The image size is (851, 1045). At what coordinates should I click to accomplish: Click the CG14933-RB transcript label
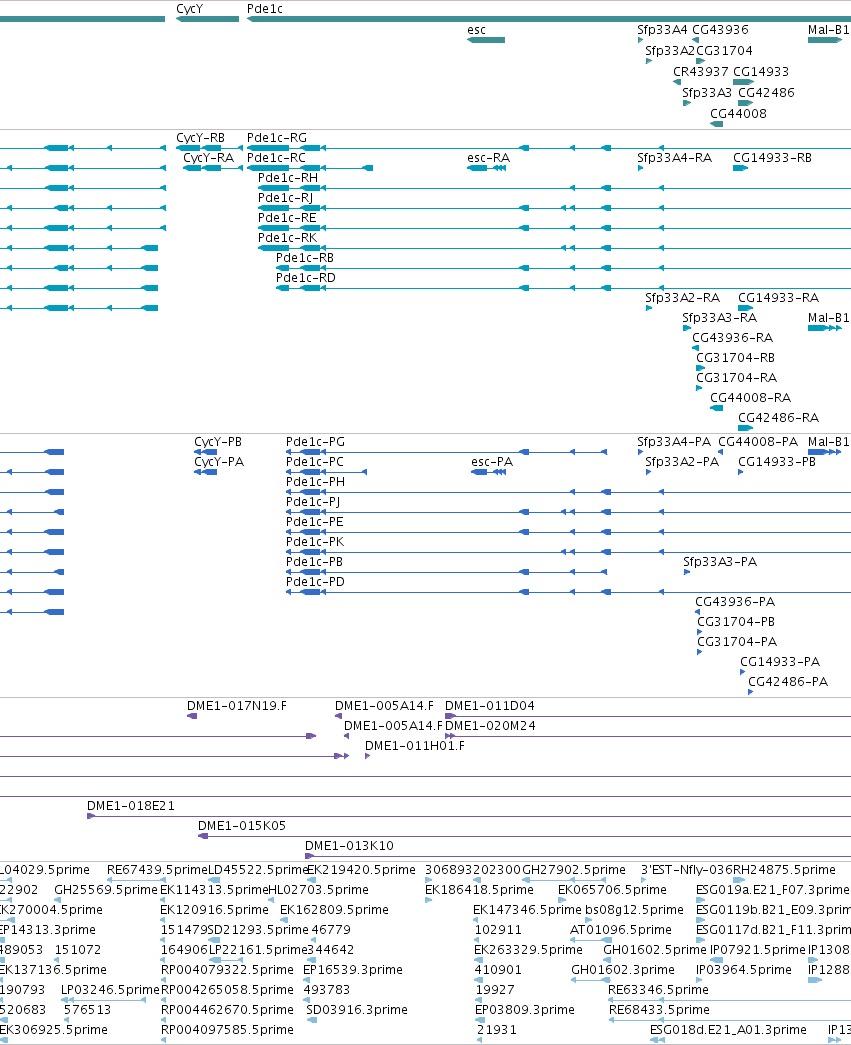(772, 157)
